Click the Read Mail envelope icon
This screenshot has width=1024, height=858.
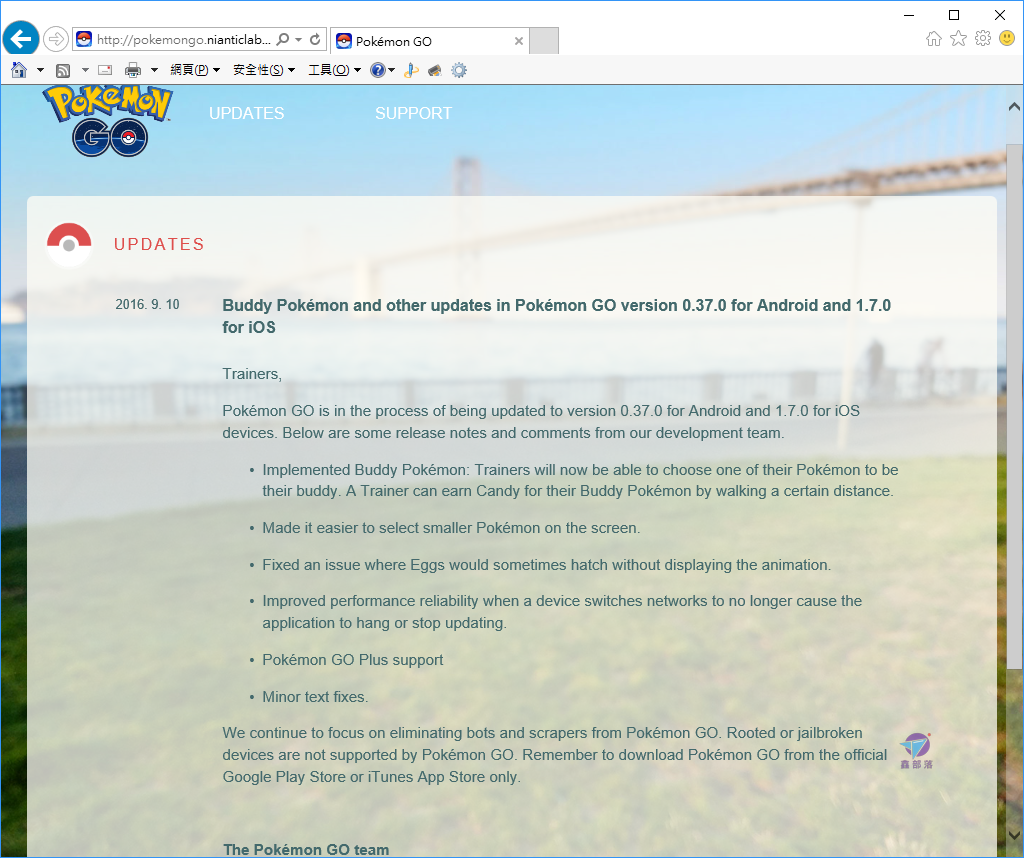tap(105, 70)
